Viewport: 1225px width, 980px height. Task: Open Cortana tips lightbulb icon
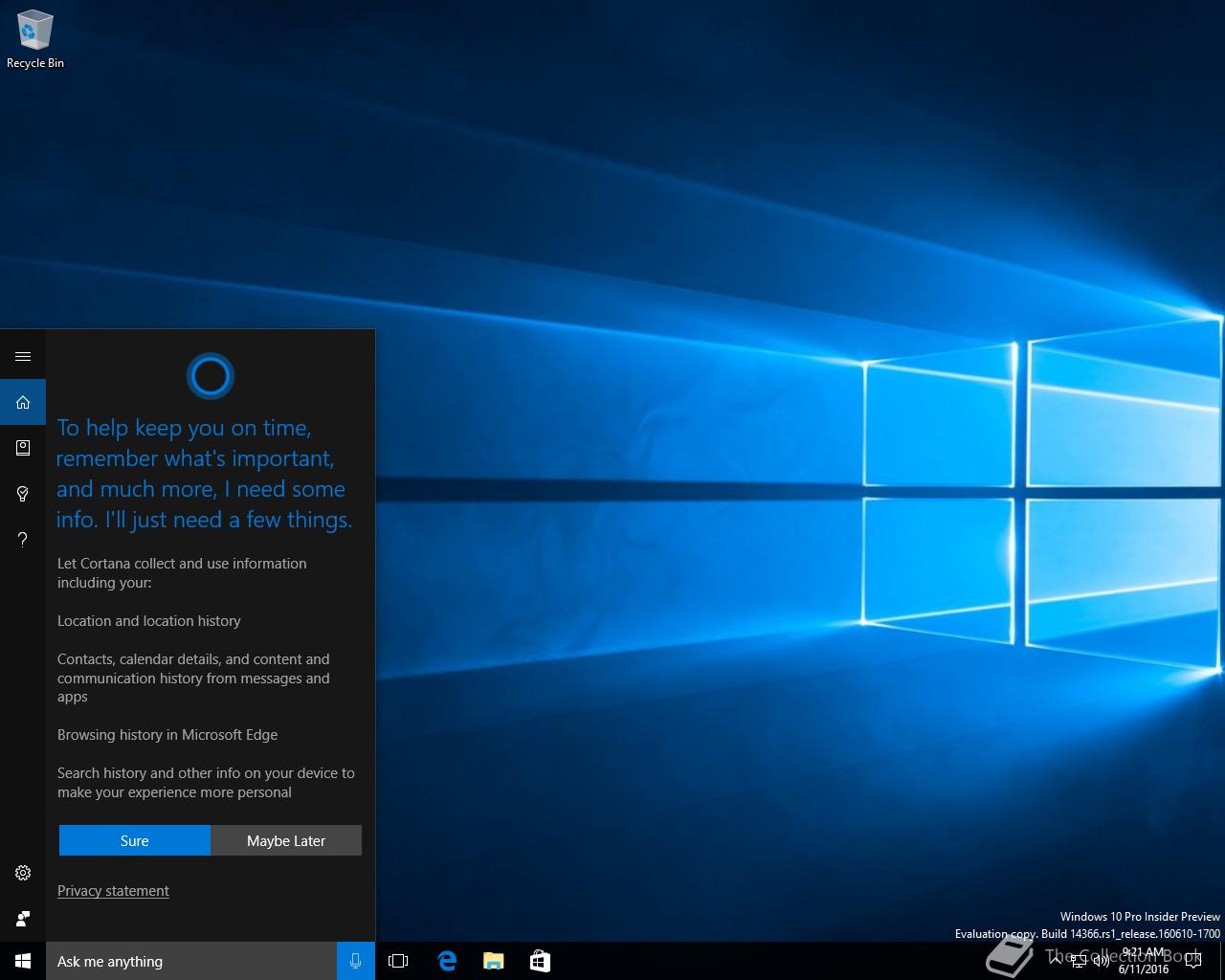pyautogui.click(x=23, y=494)
